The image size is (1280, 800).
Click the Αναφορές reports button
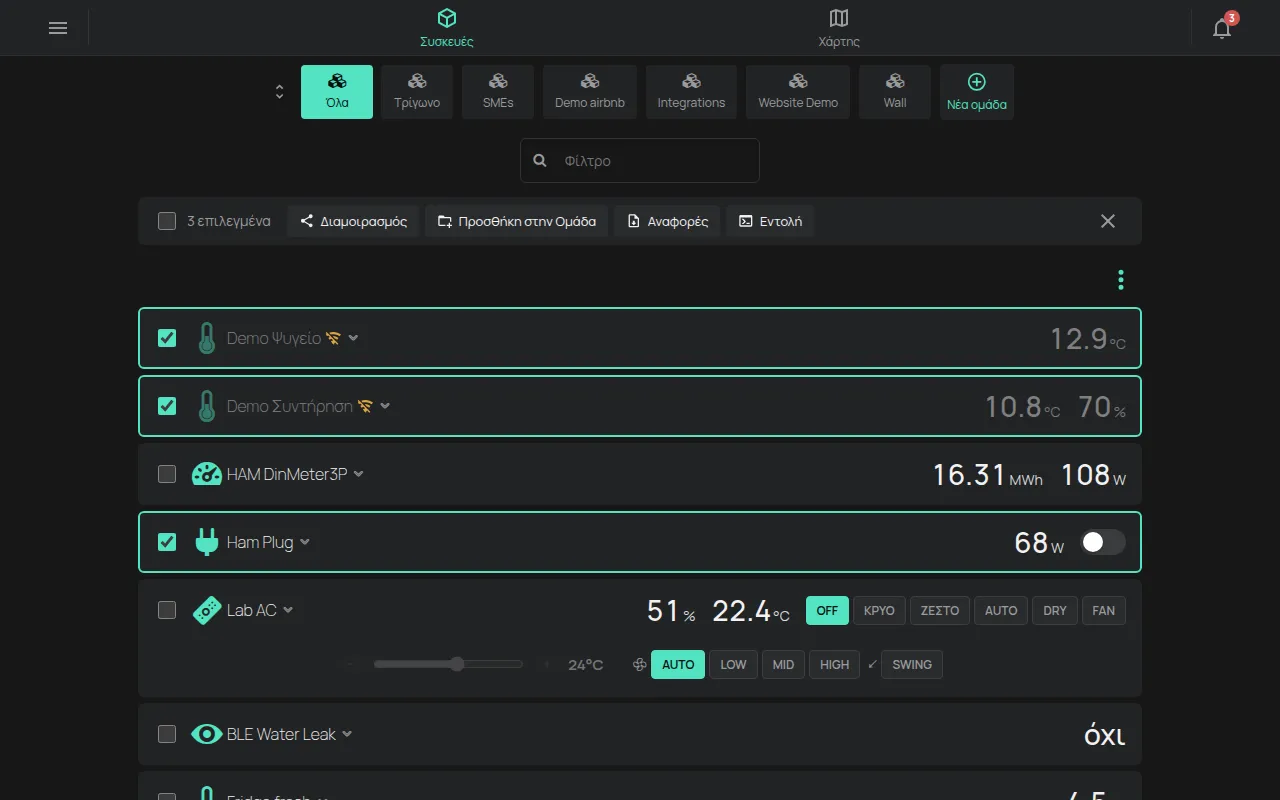coord(667,221)
